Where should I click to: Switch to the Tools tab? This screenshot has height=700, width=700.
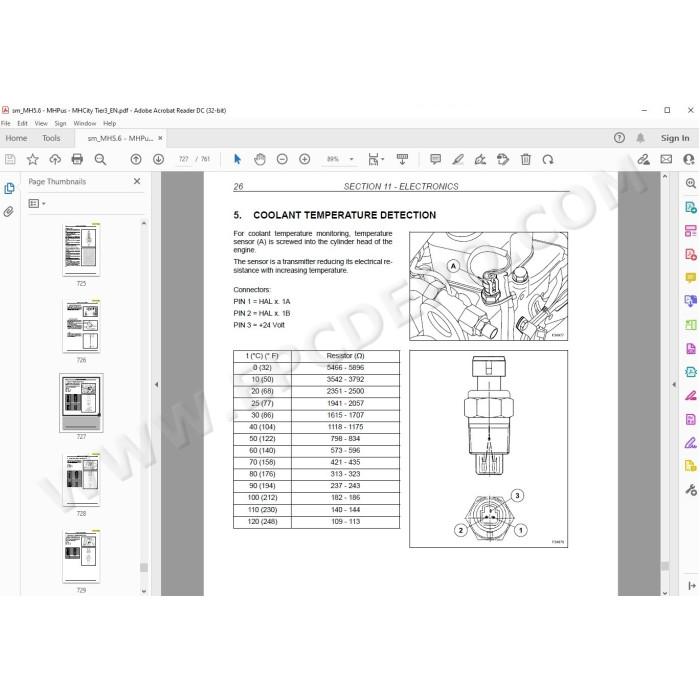51,138
